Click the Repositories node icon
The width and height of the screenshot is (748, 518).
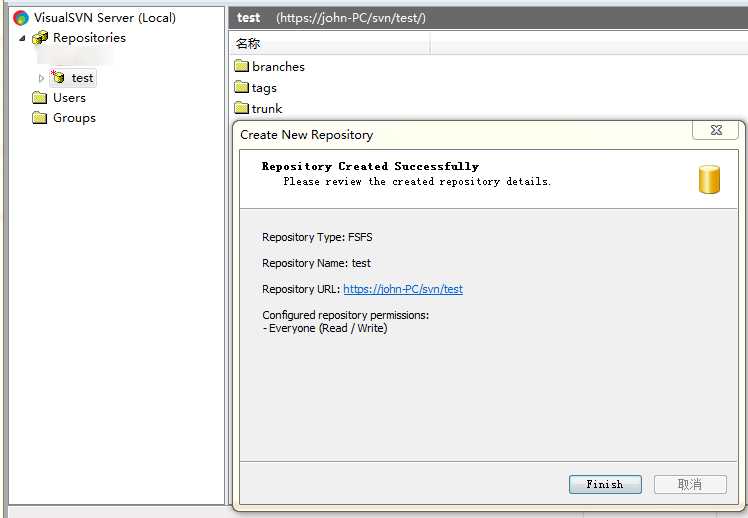pos(40,38)
